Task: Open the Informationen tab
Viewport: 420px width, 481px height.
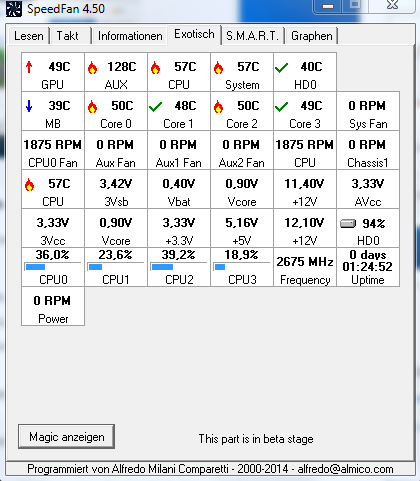Action: (x=130, y=36)
